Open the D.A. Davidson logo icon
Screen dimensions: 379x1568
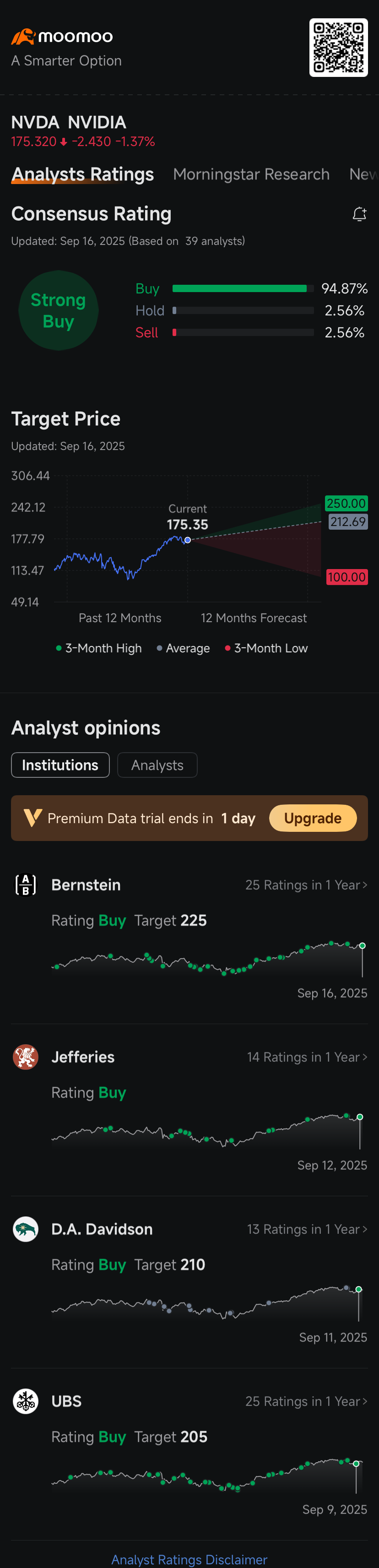click(x=26, y=1230)
